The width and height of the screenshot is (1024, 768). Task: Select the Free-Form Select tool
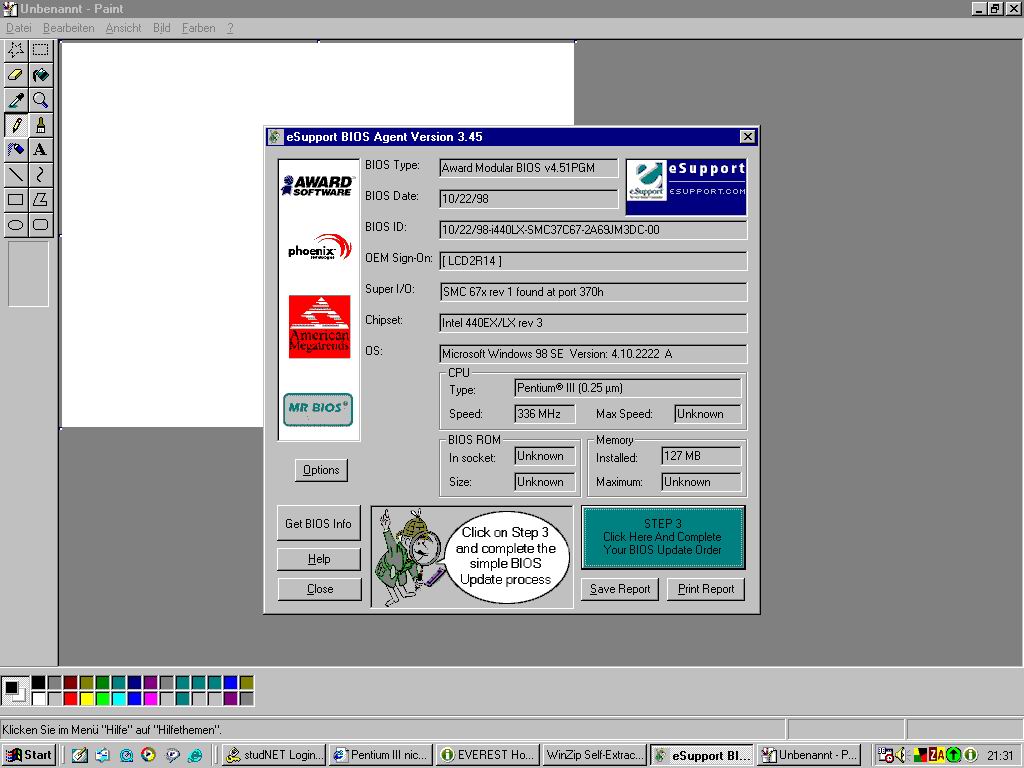tap(16, 50)
